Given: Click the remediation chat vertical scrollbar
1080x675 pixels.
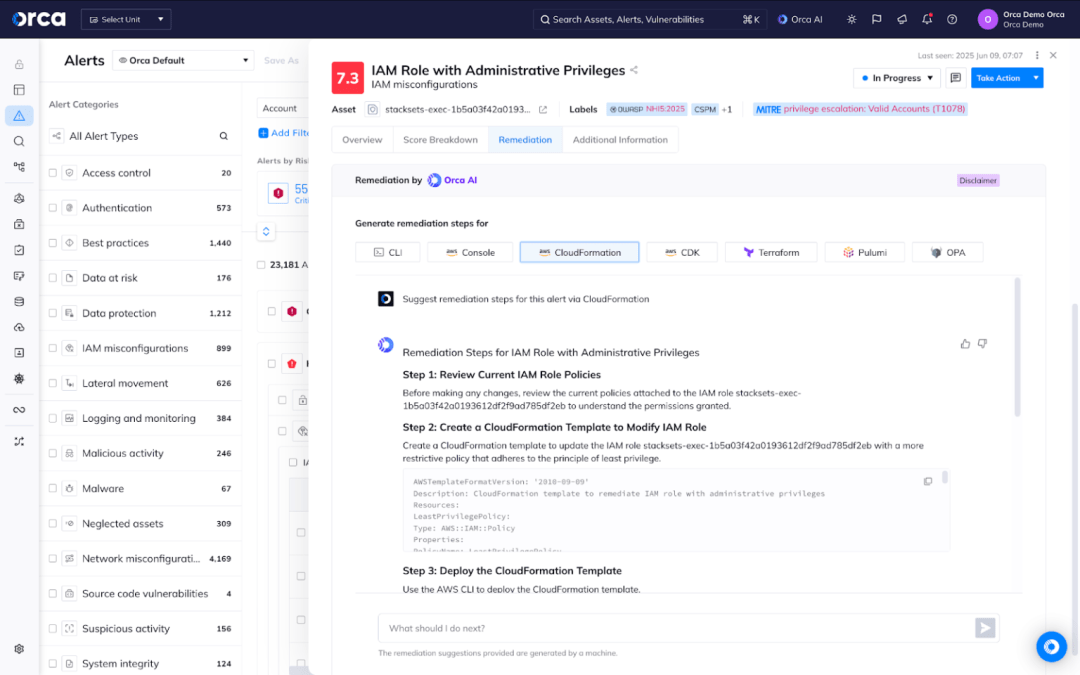Looking at the screenshot, I should click(x=1017, y=347).
